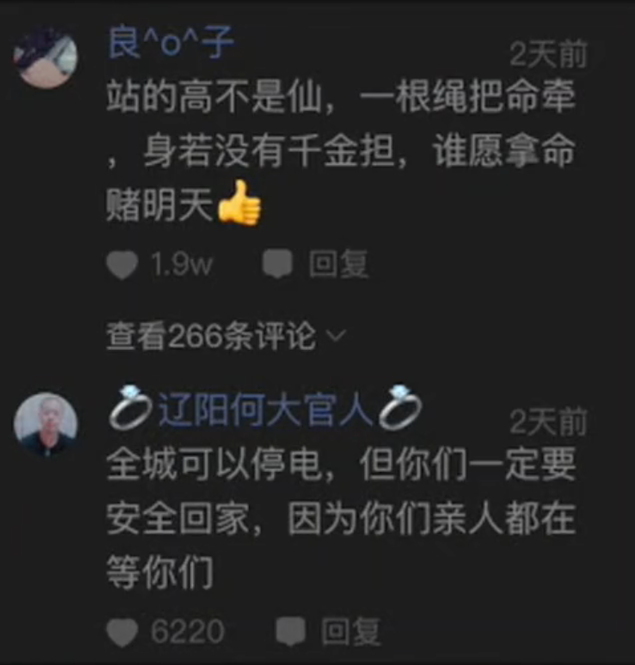Tap the speech bubble icon under first comment
This screenshot has height=665, width=635.
click(277, 263)
